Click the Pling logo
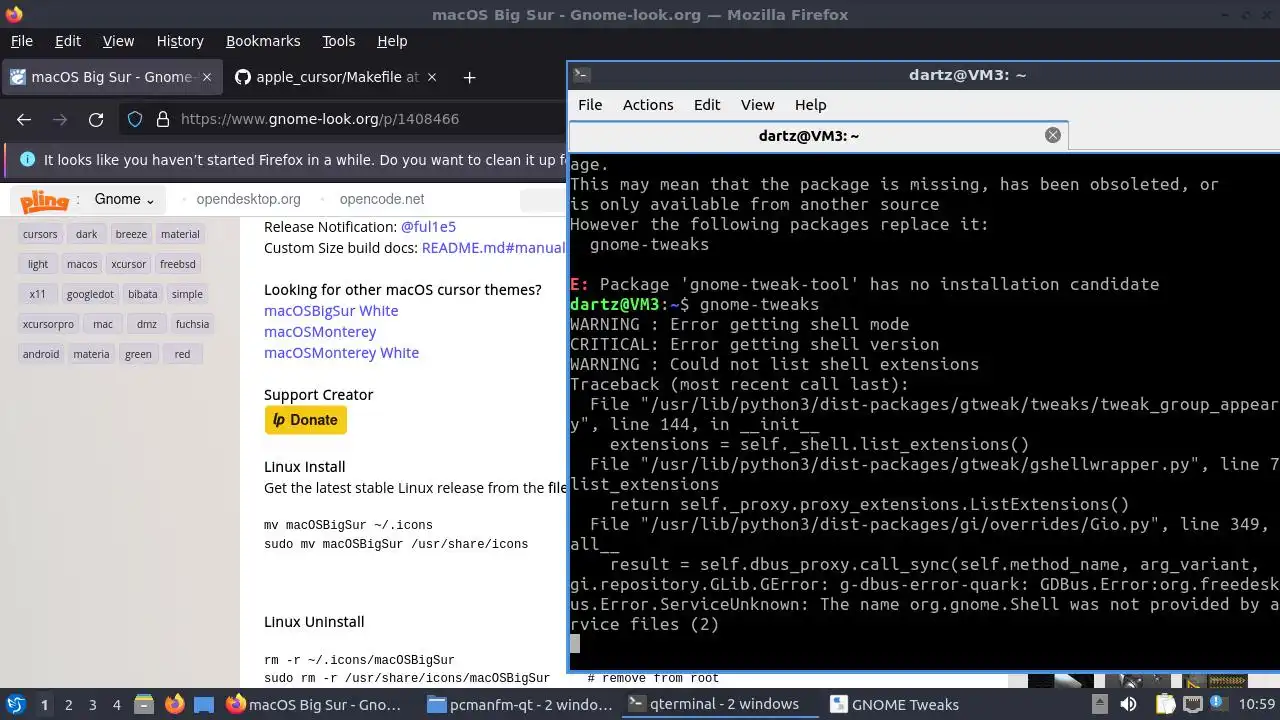This screenshot has width=1280, height=720. coord(45,200)
